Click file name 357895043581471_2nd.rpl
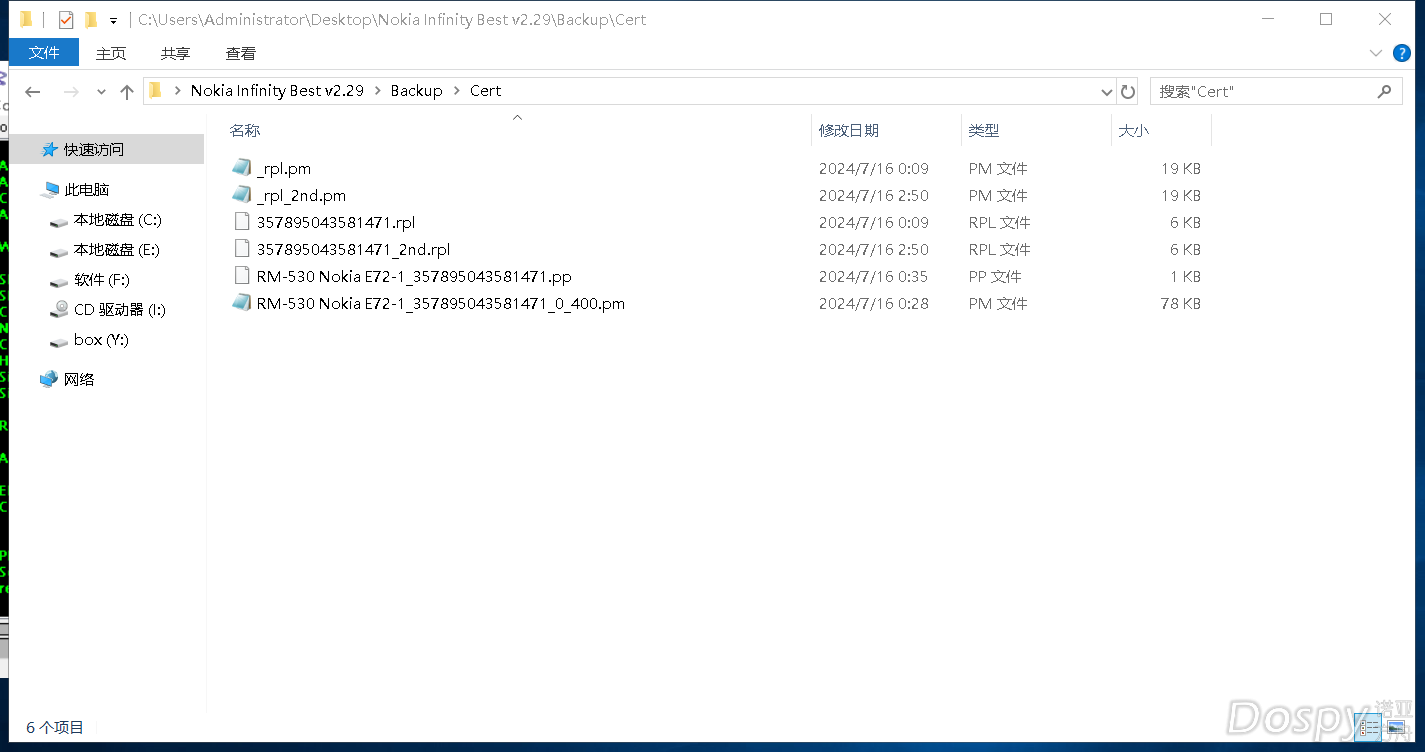This screenshot has height=752, width=1425. [x=354, y=250]
